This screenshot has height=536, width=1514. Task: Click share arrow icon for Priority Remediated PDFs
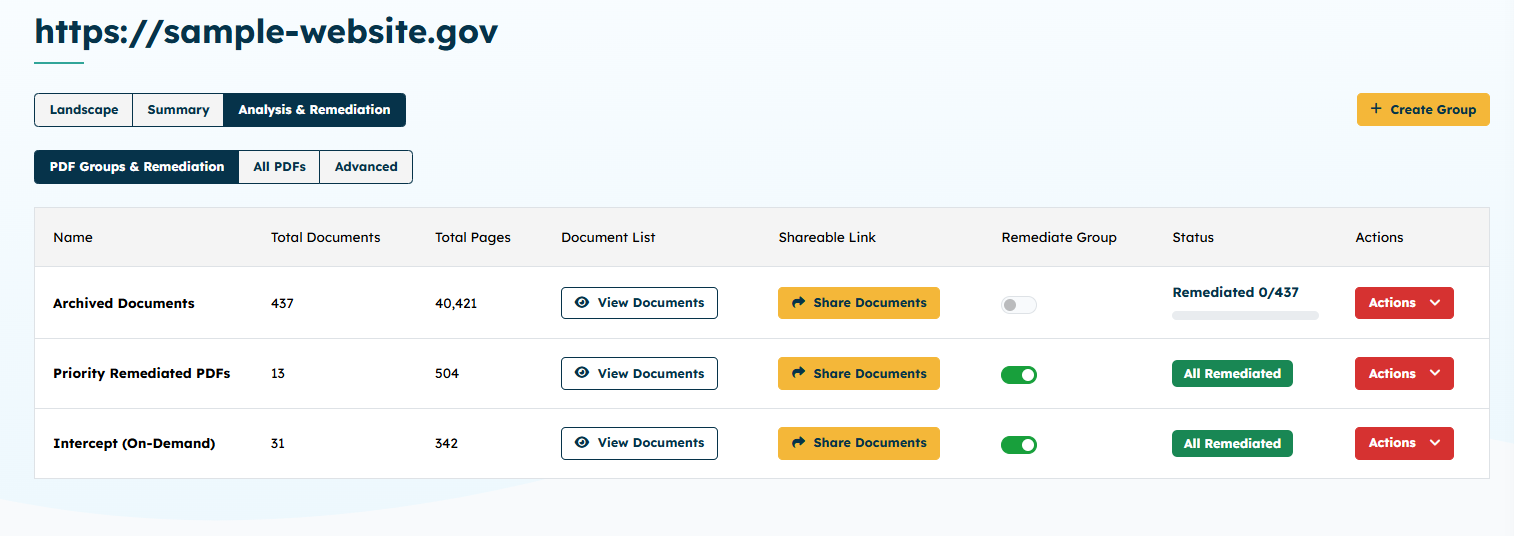(x=798, y=373)
